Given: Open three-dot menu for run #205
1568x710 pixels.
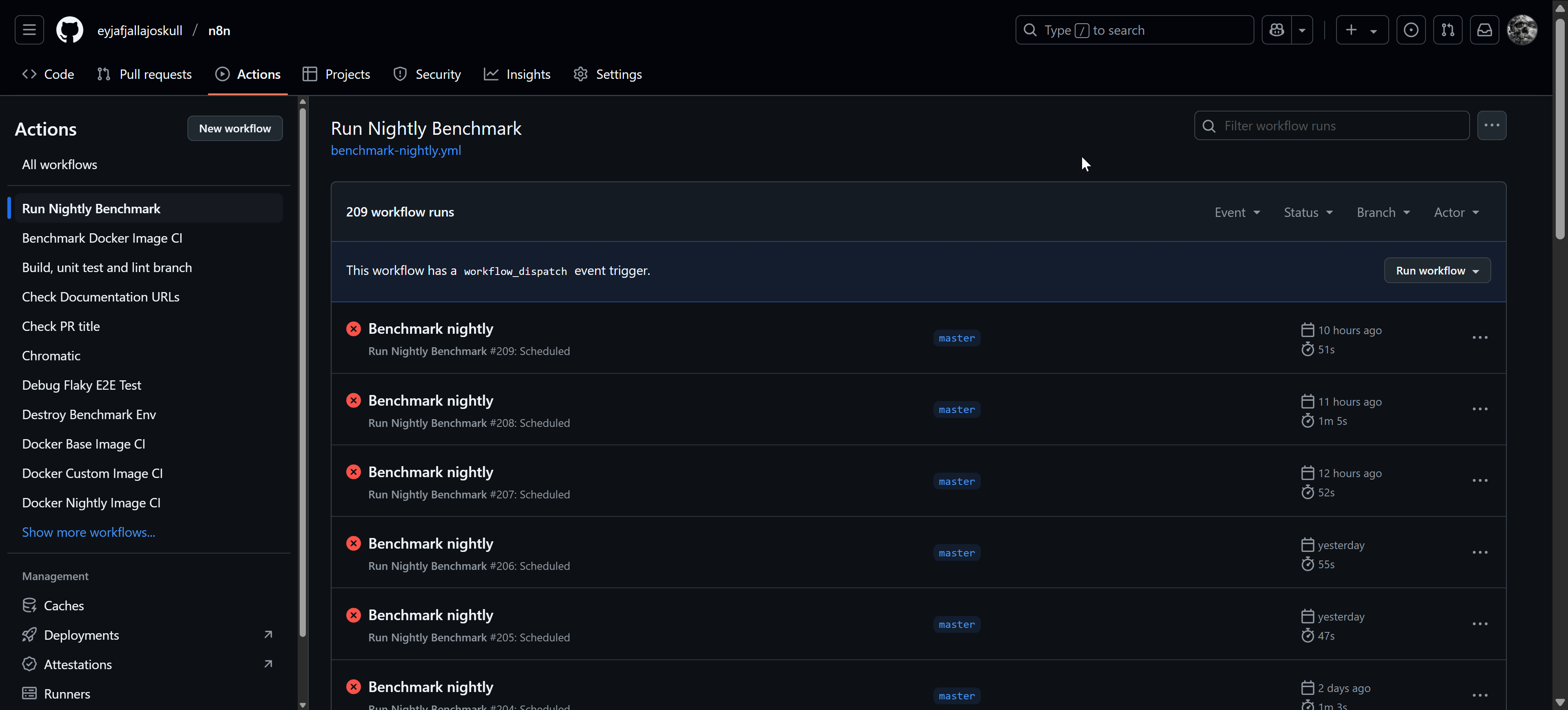Looking at the screenshot, I should coord(1480,623).
